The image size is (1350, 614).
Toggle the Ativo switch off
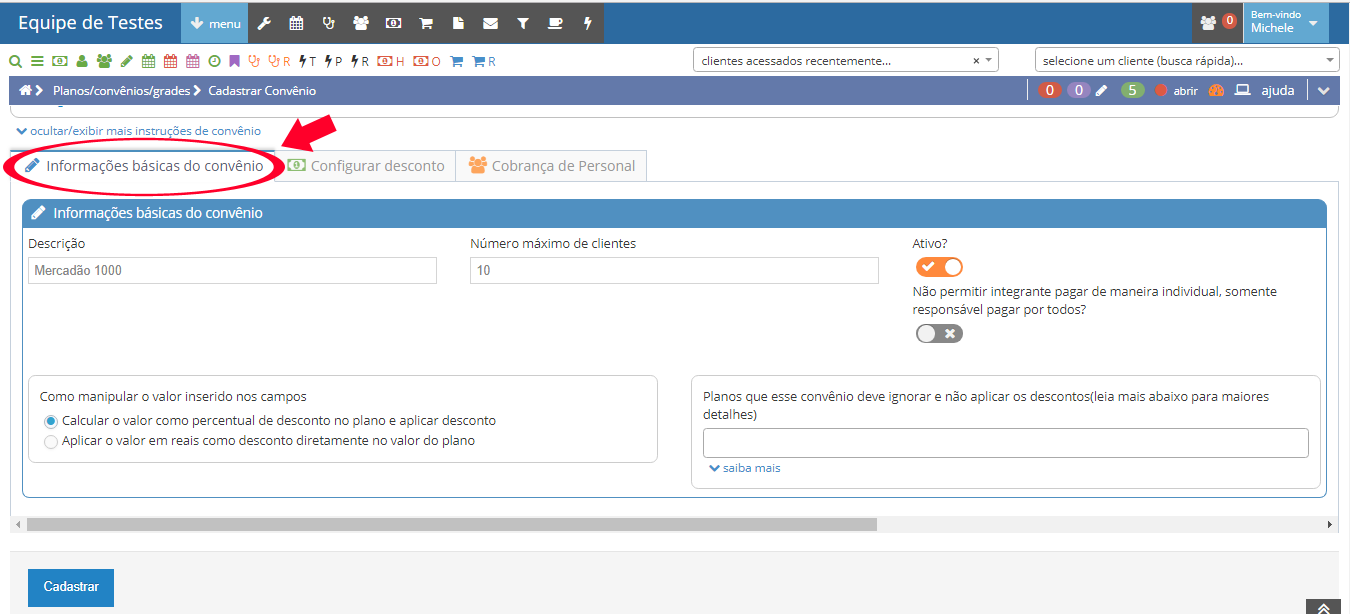(939, 267)
